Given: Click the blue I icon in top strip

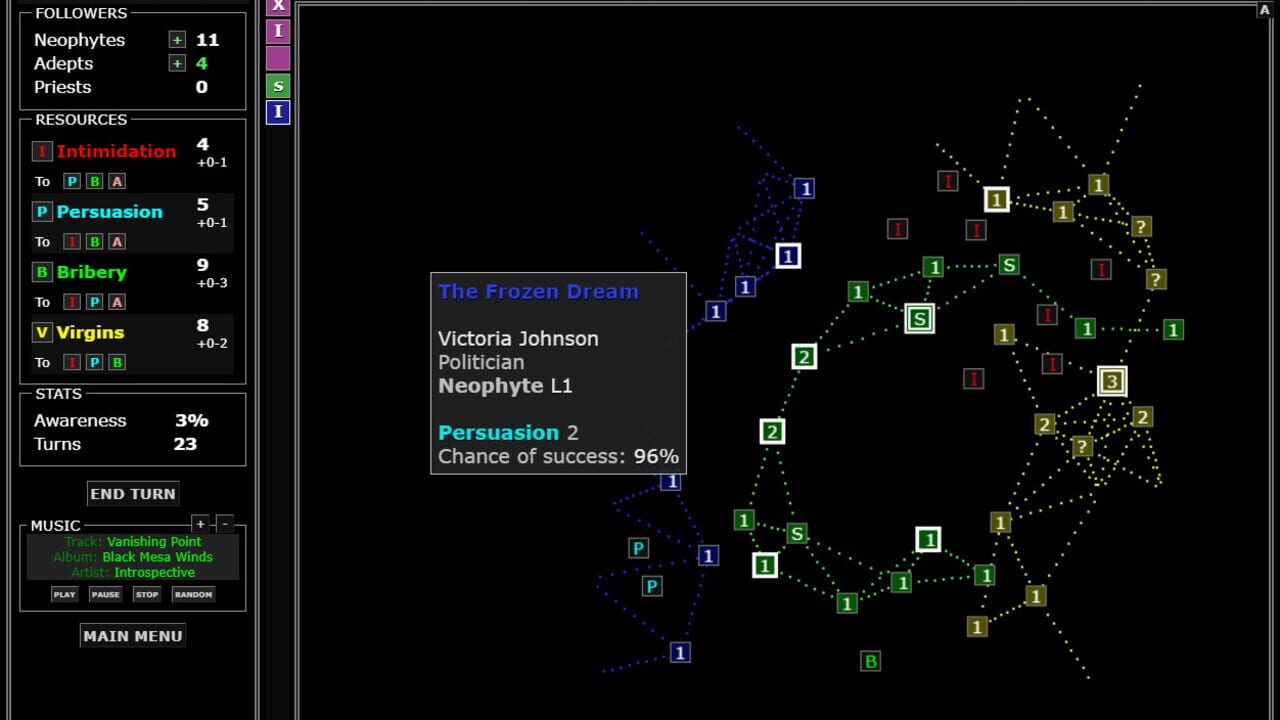Looking at the screenshot, I should [278, 112].
